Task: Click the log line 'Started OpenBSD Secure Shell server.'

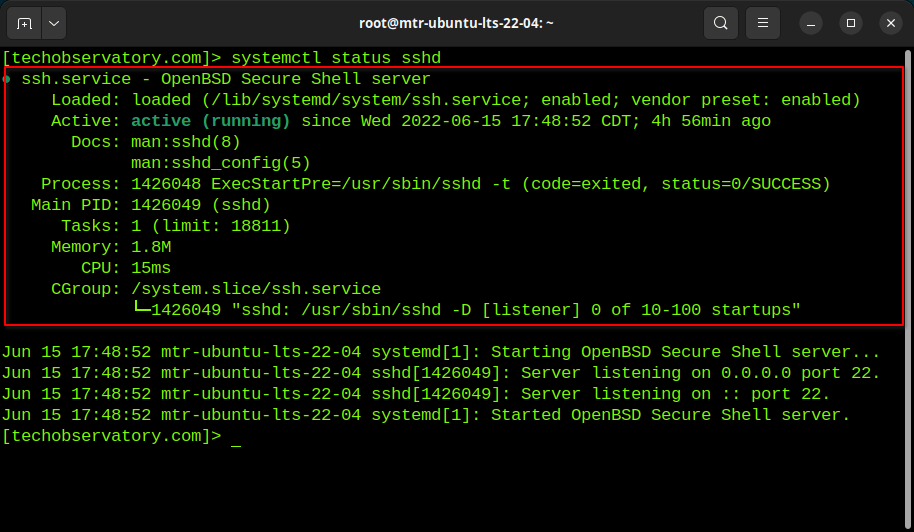Action: (670, 415)
